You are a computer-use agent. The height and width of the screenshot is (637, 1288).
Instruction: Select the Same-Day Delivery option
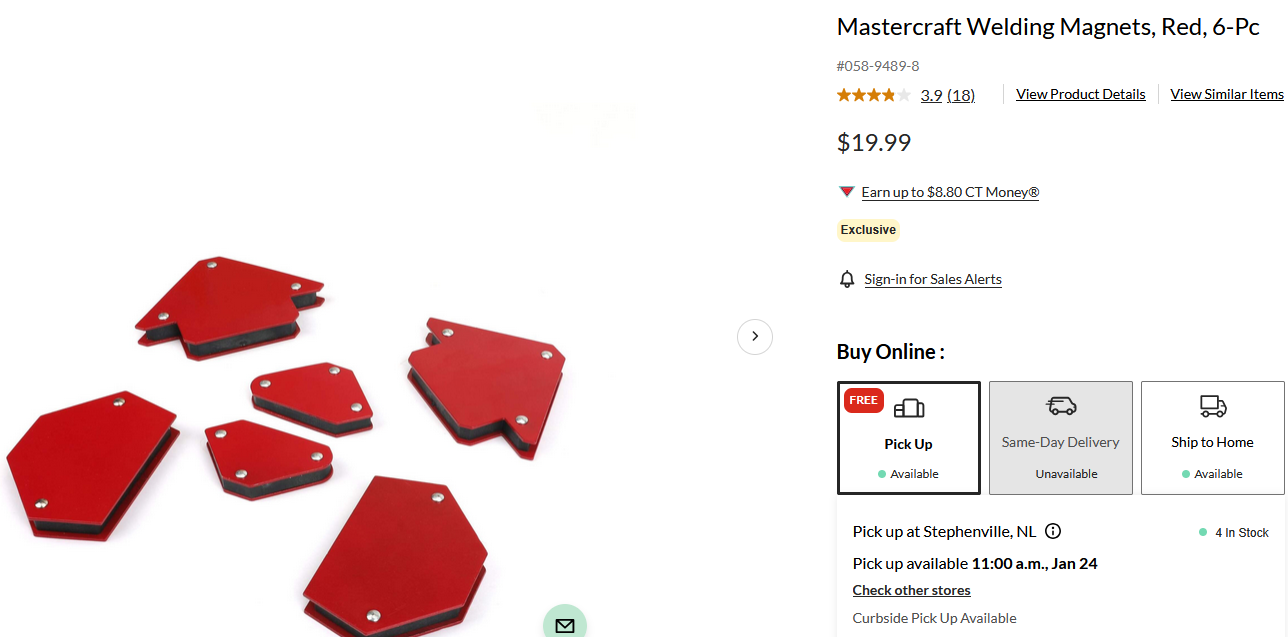[1061, 438]
